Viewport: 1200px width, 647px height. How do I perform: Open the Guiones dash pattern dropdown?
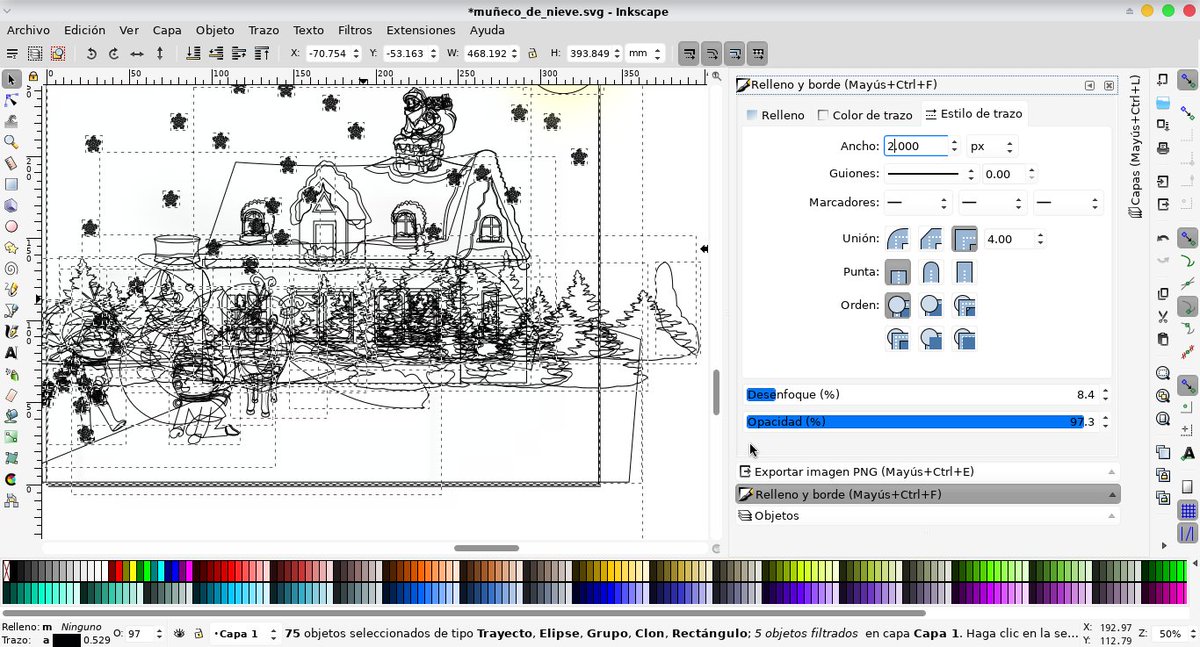(931, 174)
